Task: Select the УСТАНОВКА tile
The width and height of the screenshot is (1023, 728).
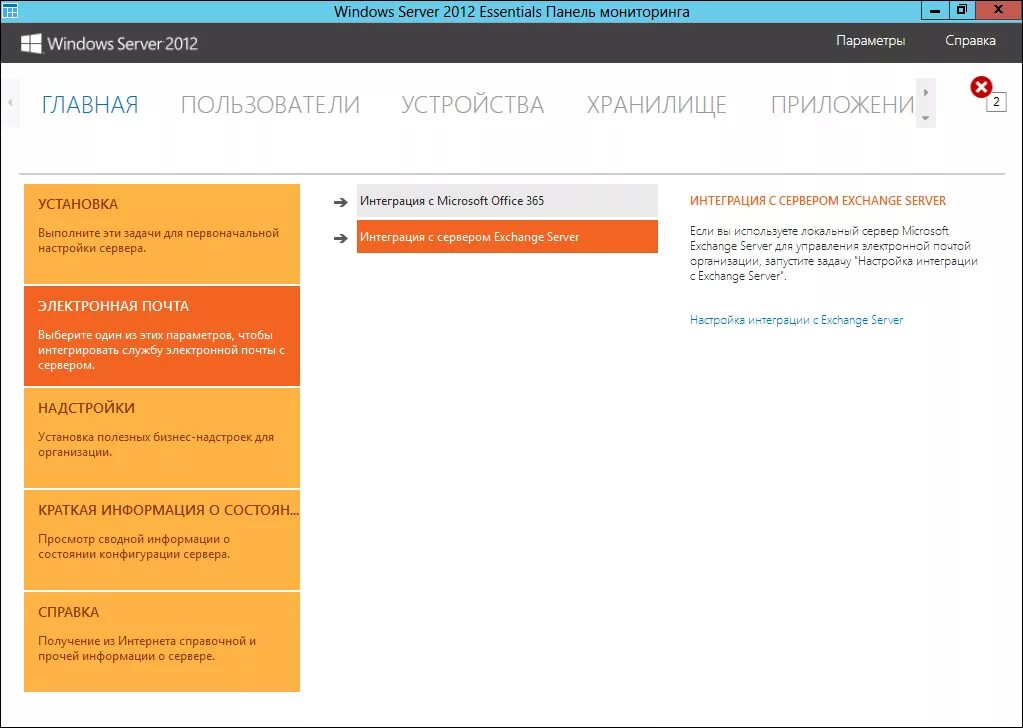Action: (162, 234)
